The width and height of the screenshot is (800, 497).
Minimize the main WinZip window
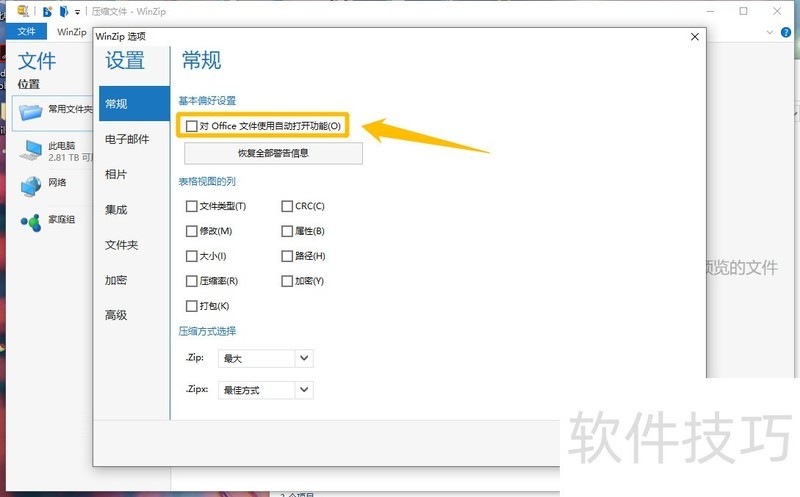(710, 11)
